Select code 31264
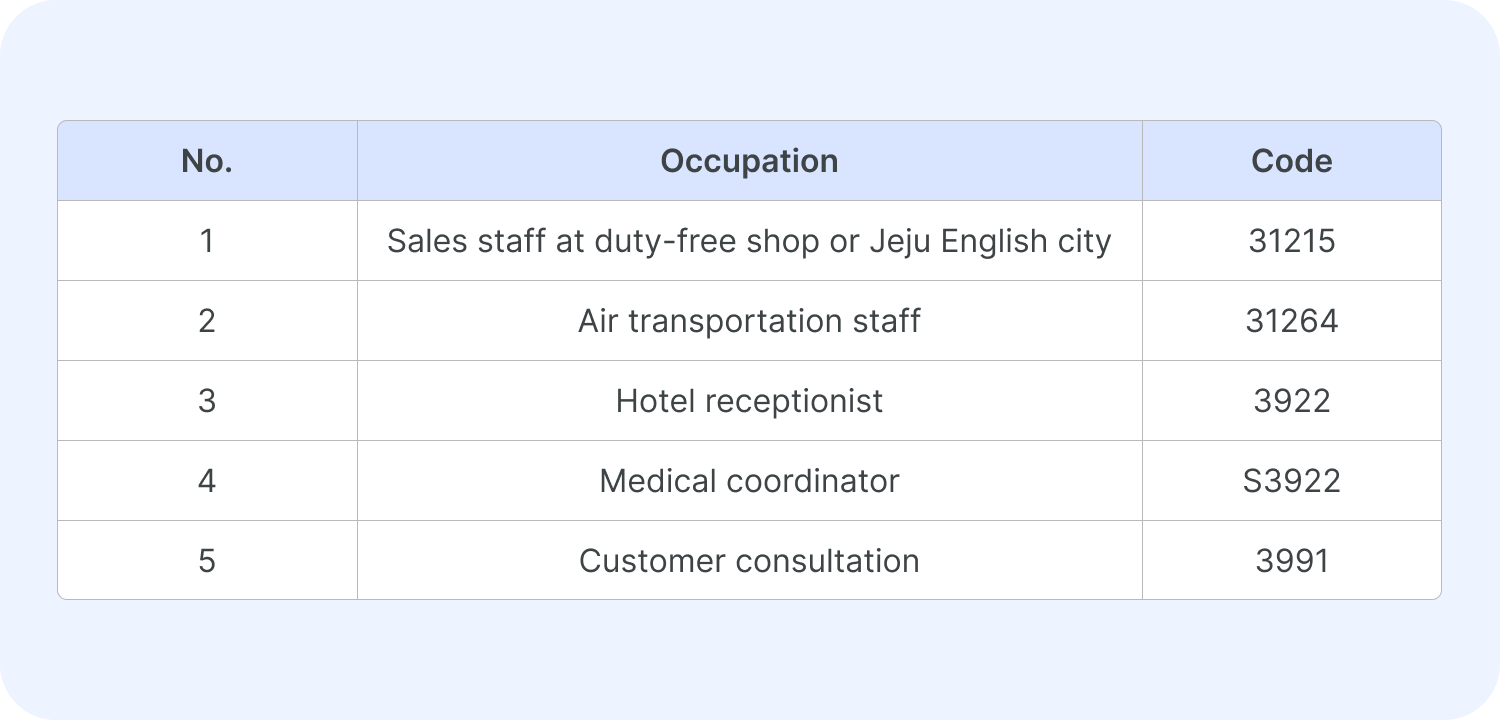The height and width of the screenshot is (720, 1500). [x=1291, y=321]
